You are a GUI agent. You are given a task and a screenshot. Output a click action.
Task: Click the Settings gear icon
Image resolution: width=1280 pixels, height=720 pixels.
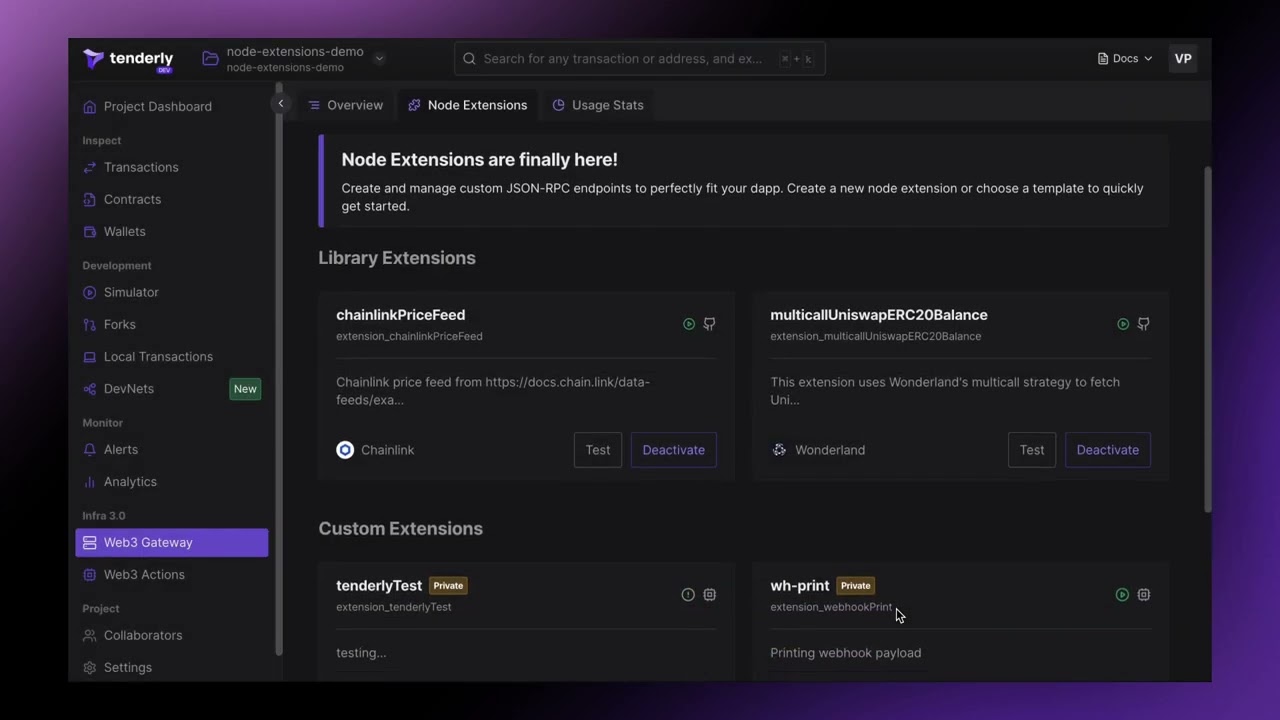[x=90, y=667]
